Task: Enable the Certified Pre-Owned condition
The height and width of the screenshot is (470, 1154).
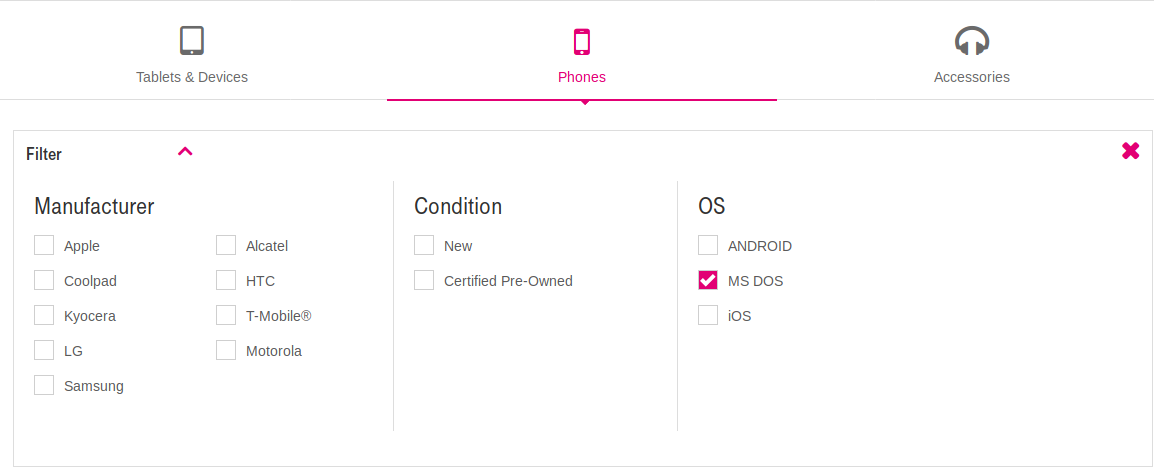Action: [424, 280]
